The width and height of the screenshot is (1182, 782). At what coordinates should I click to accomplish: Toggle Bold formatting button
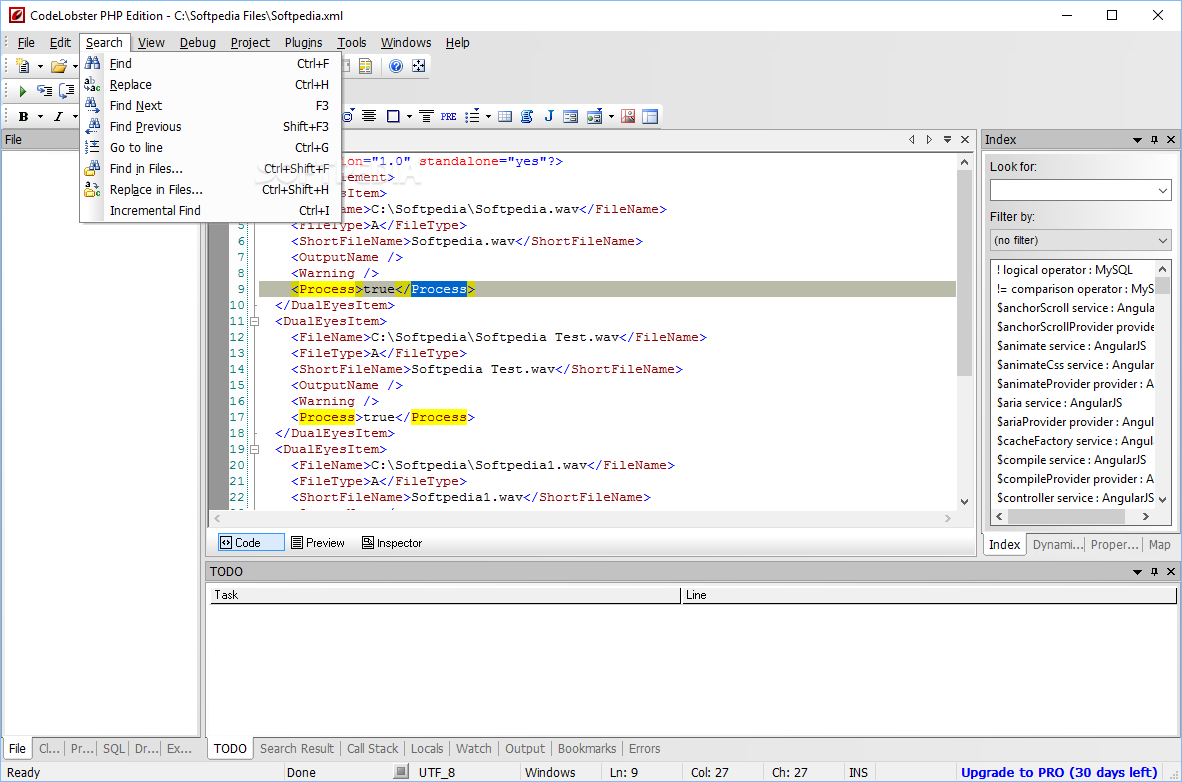pos(23,116)
